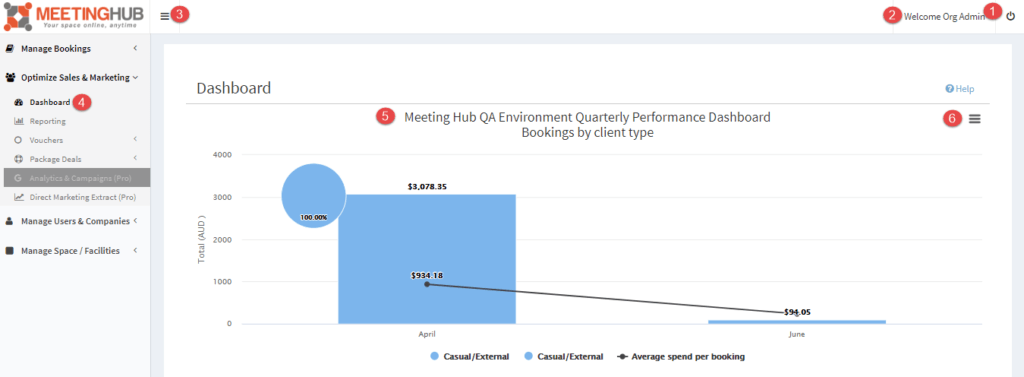Click the Direct Marketing line chart icon

[18, 197]
